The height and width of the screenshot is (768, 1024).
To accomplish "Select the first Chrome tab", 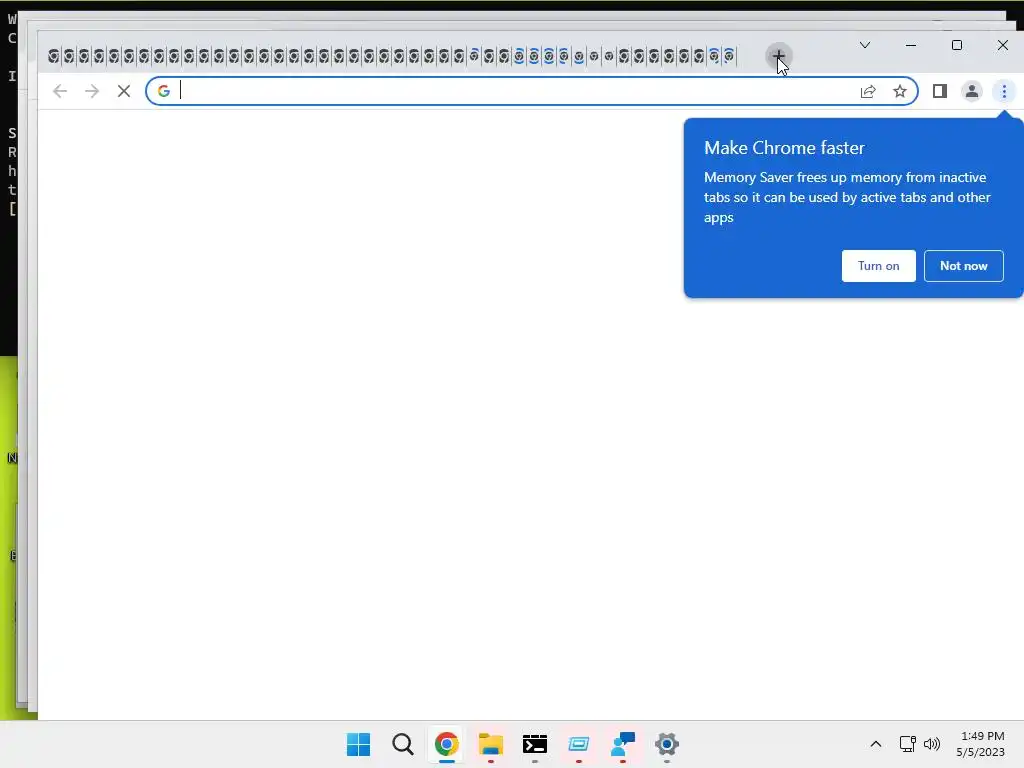I will click(54, 57).
